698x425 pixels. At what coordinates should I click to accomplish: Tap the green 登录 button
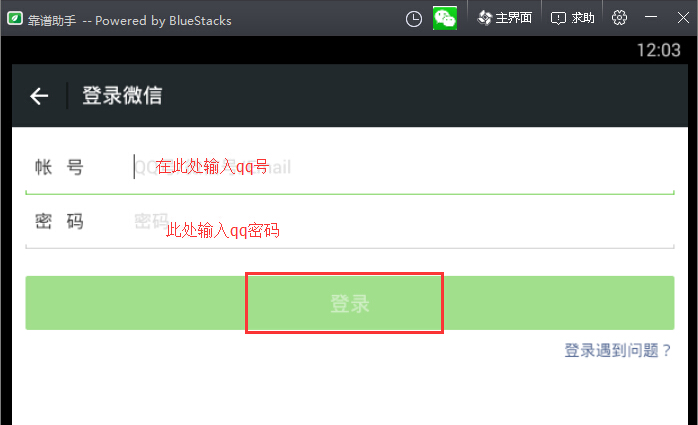click(x=350, y=303)
